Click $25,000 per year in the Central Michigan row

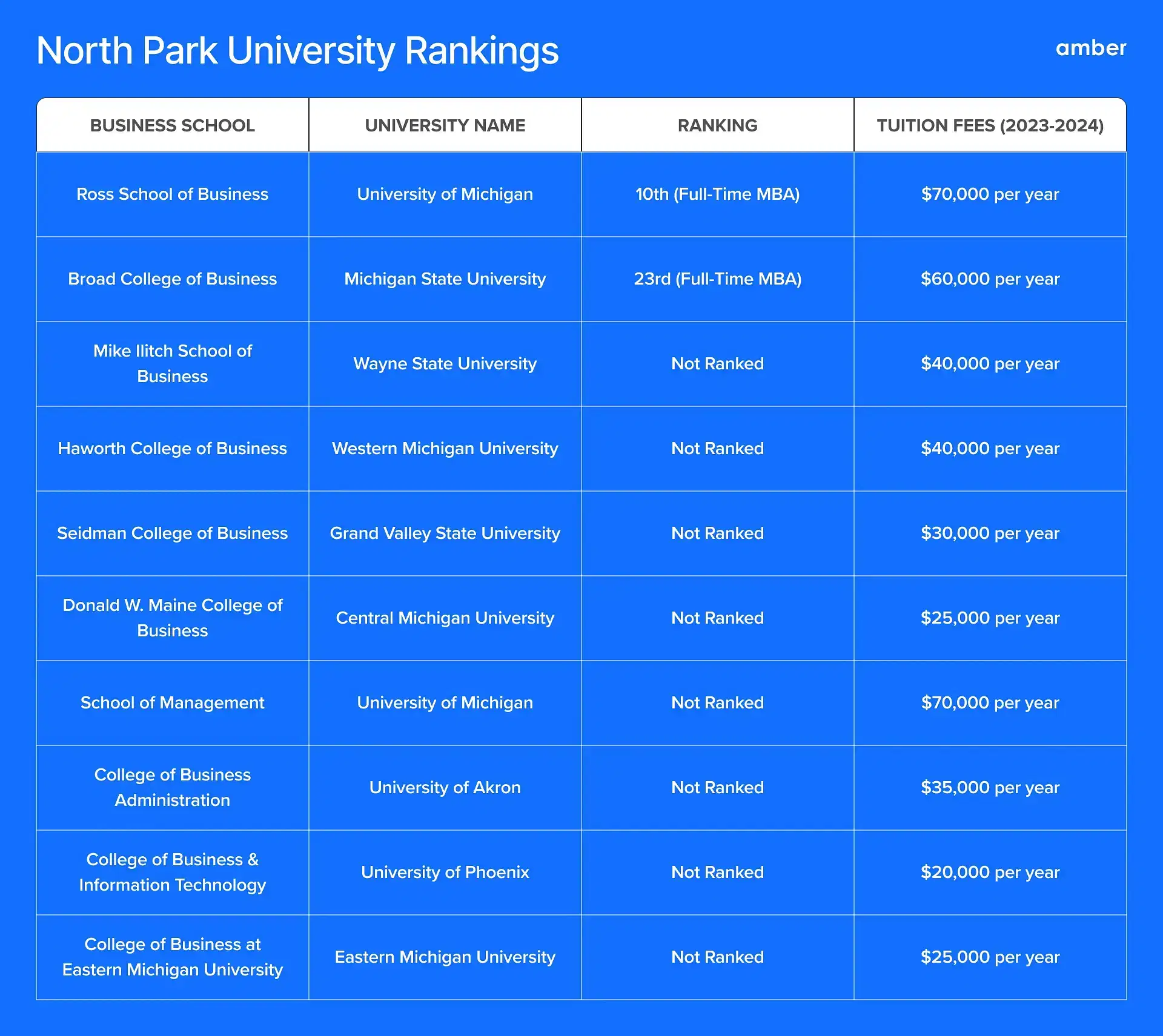pos(990,618)
